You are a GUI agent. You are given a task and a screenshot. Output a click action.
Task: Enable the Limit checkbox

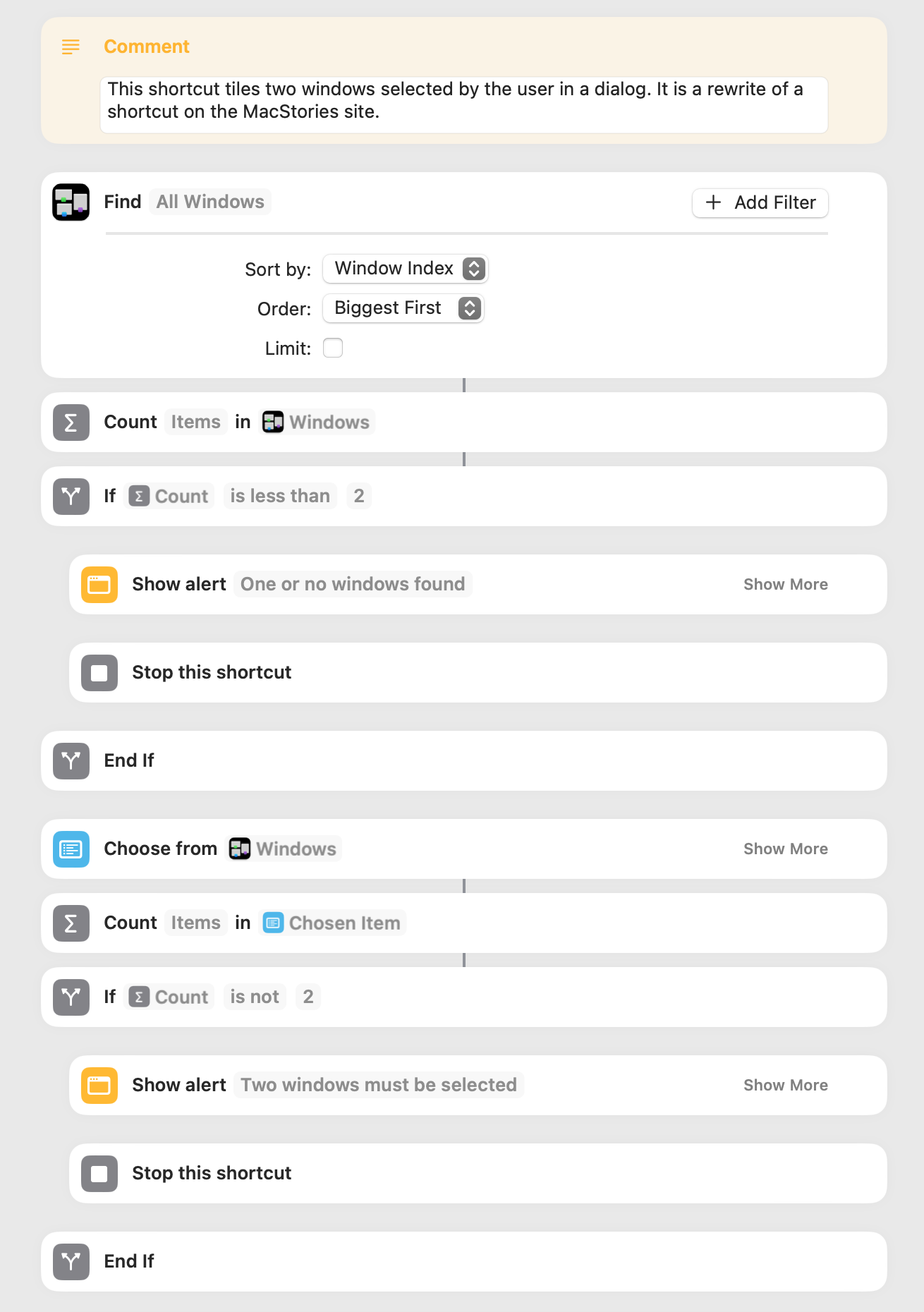click(x=333, y=348)
